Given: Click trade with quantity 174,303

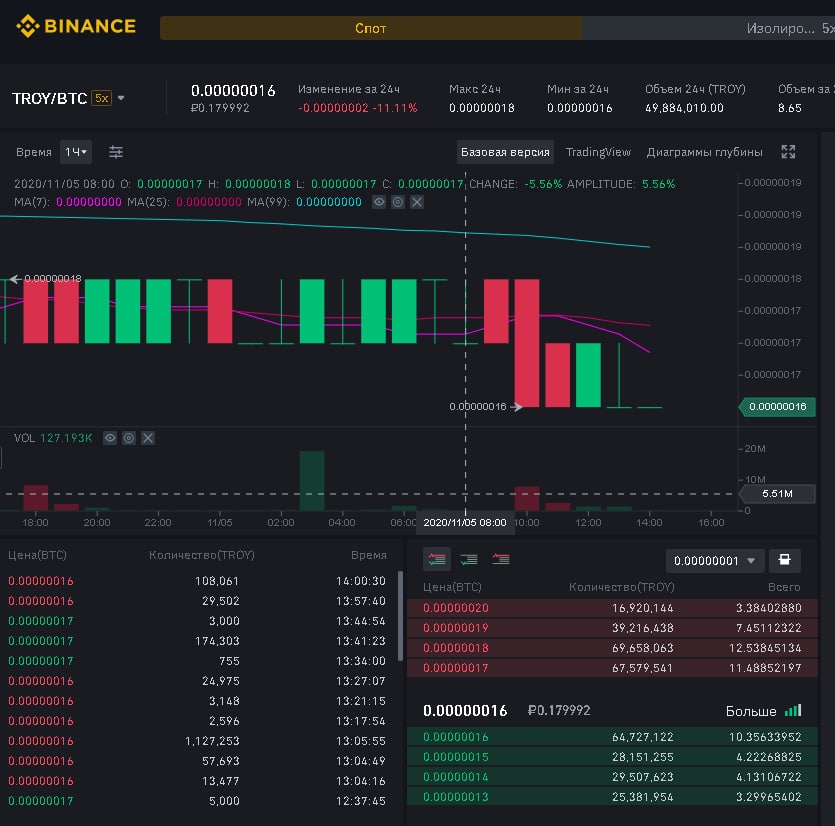Looking at the screenshot, I should tap(197, 641).
